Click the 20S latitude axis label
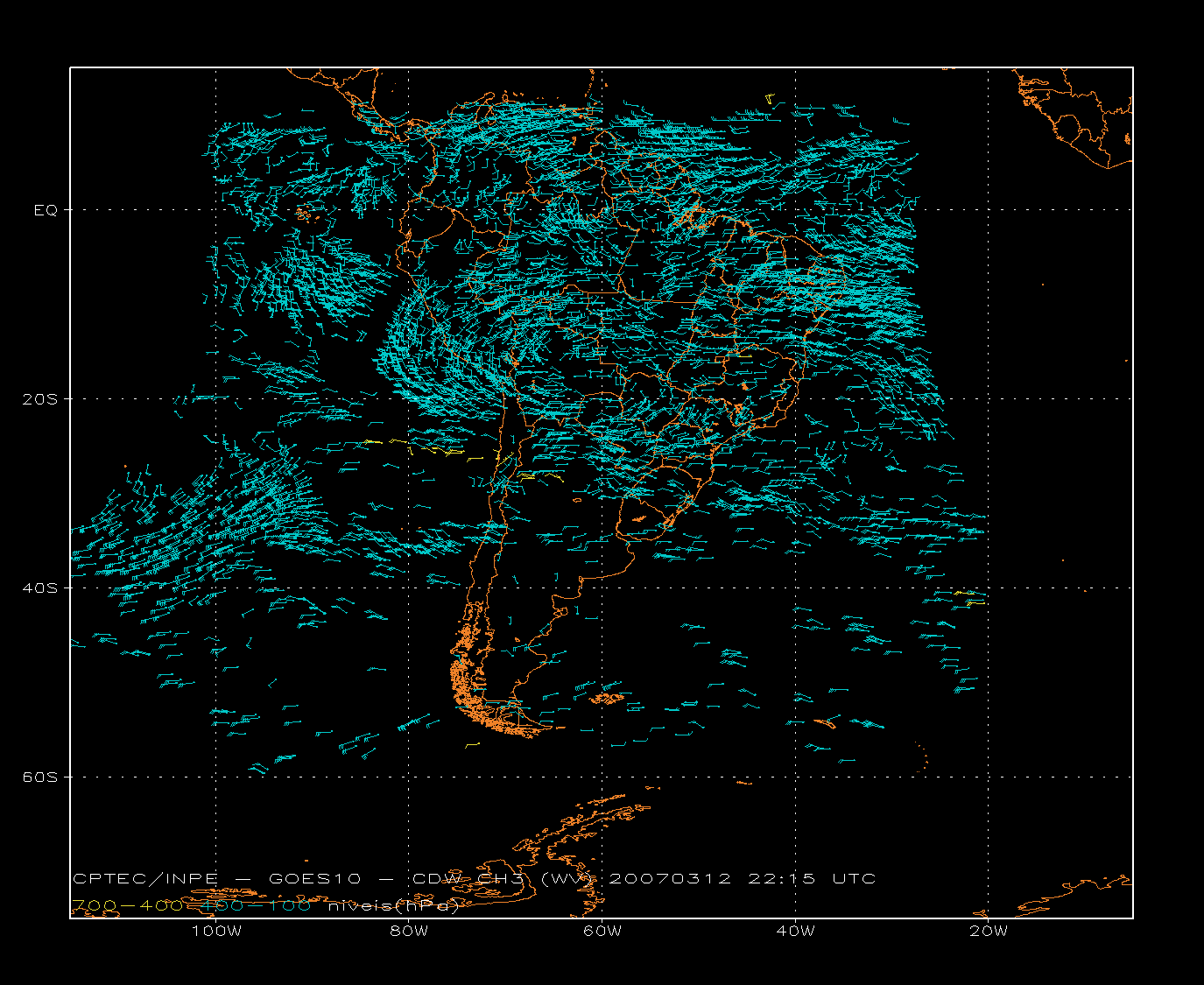 click(x=39, y=399)
